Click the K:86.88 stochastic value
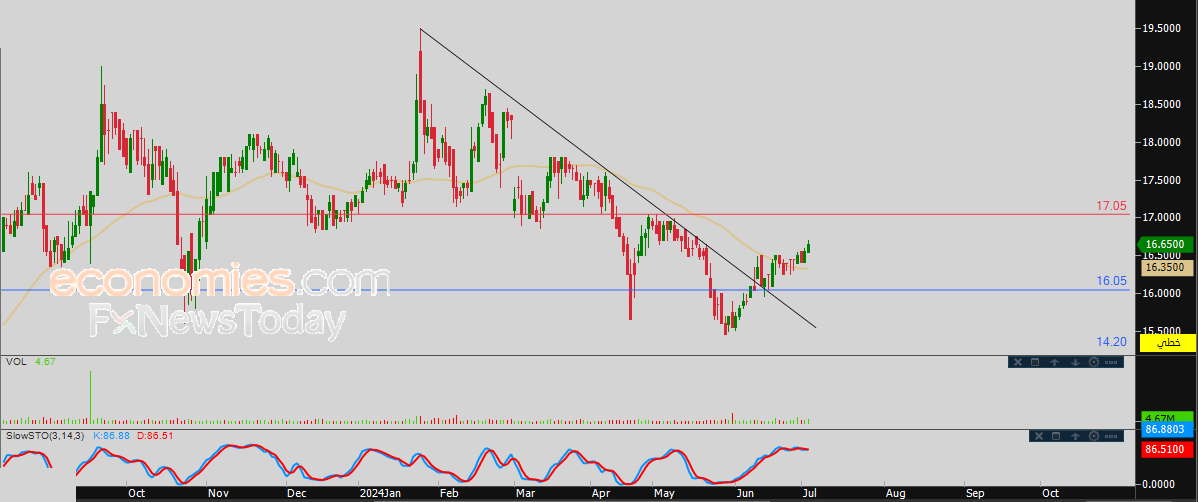The width and height of the screenshot is (1198, 502). tap(113, 436)
